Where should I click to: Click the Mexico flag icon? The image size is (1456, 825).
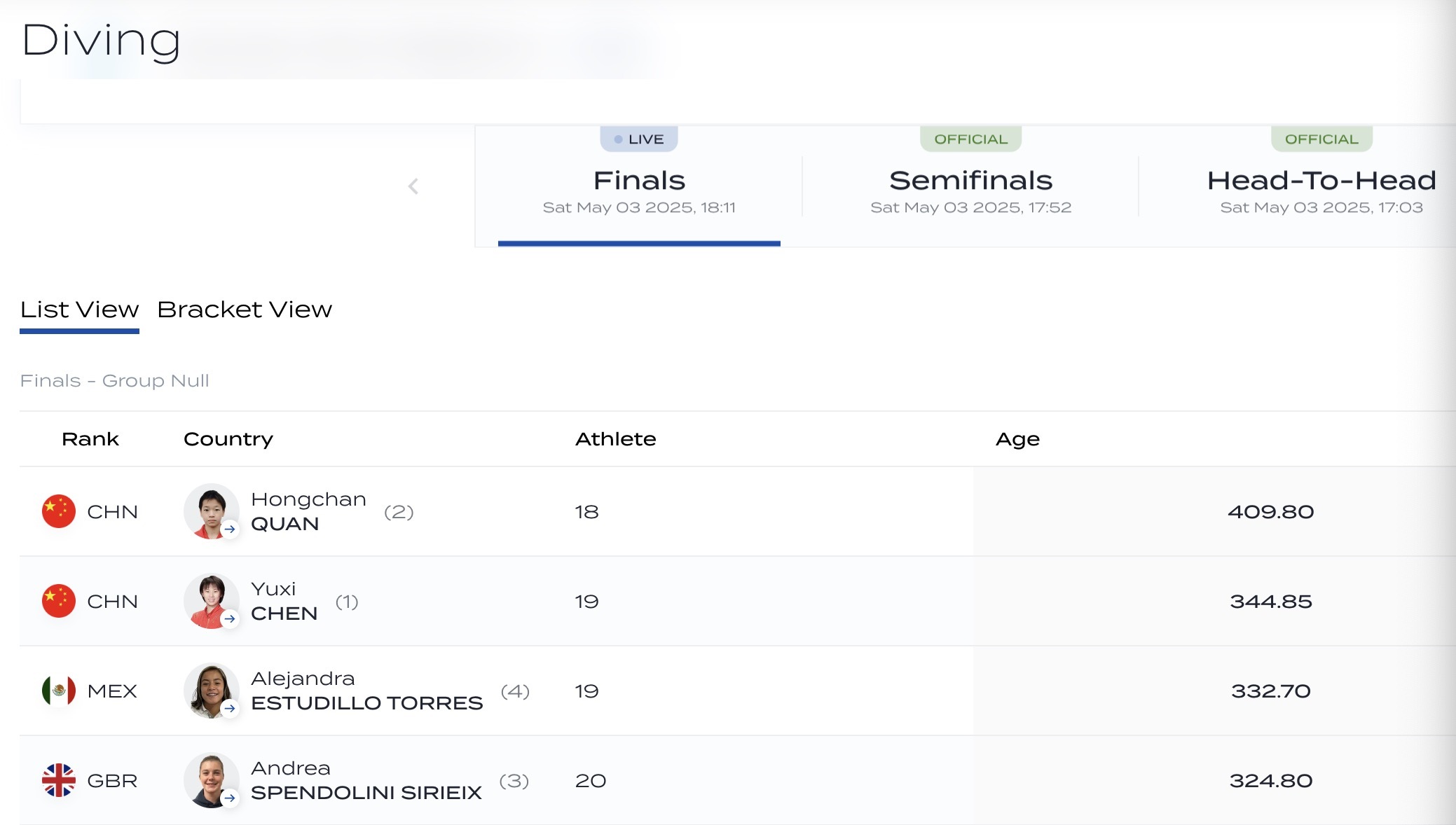click(59, 691)
